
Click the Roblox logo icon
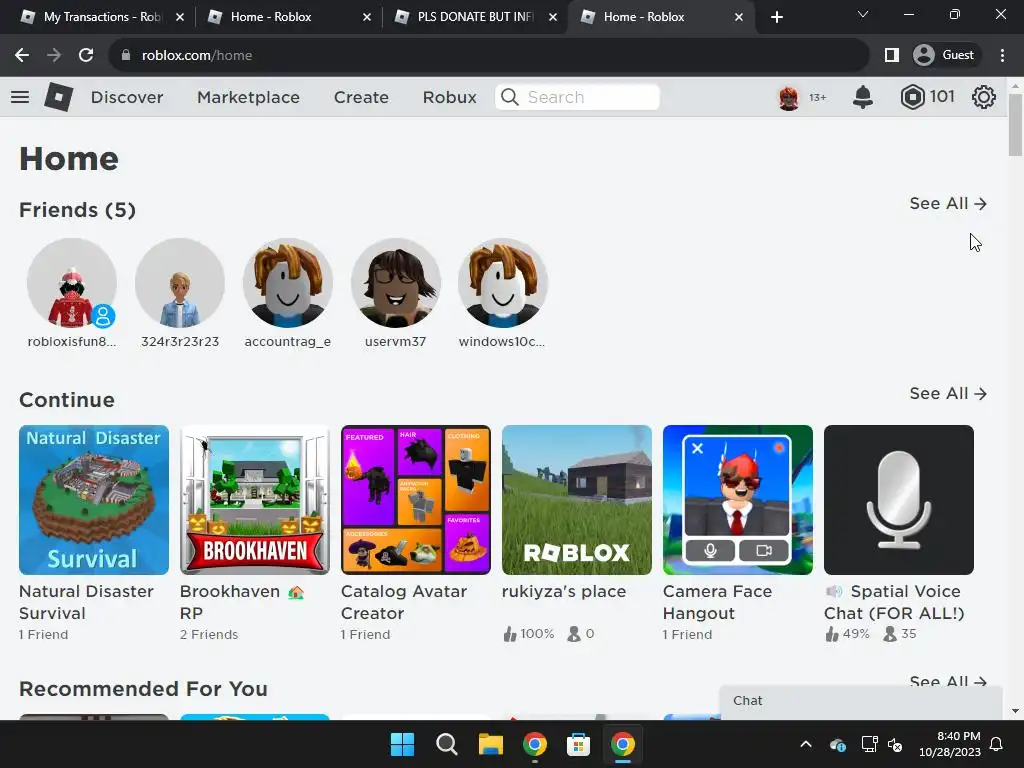coord(59,97)
